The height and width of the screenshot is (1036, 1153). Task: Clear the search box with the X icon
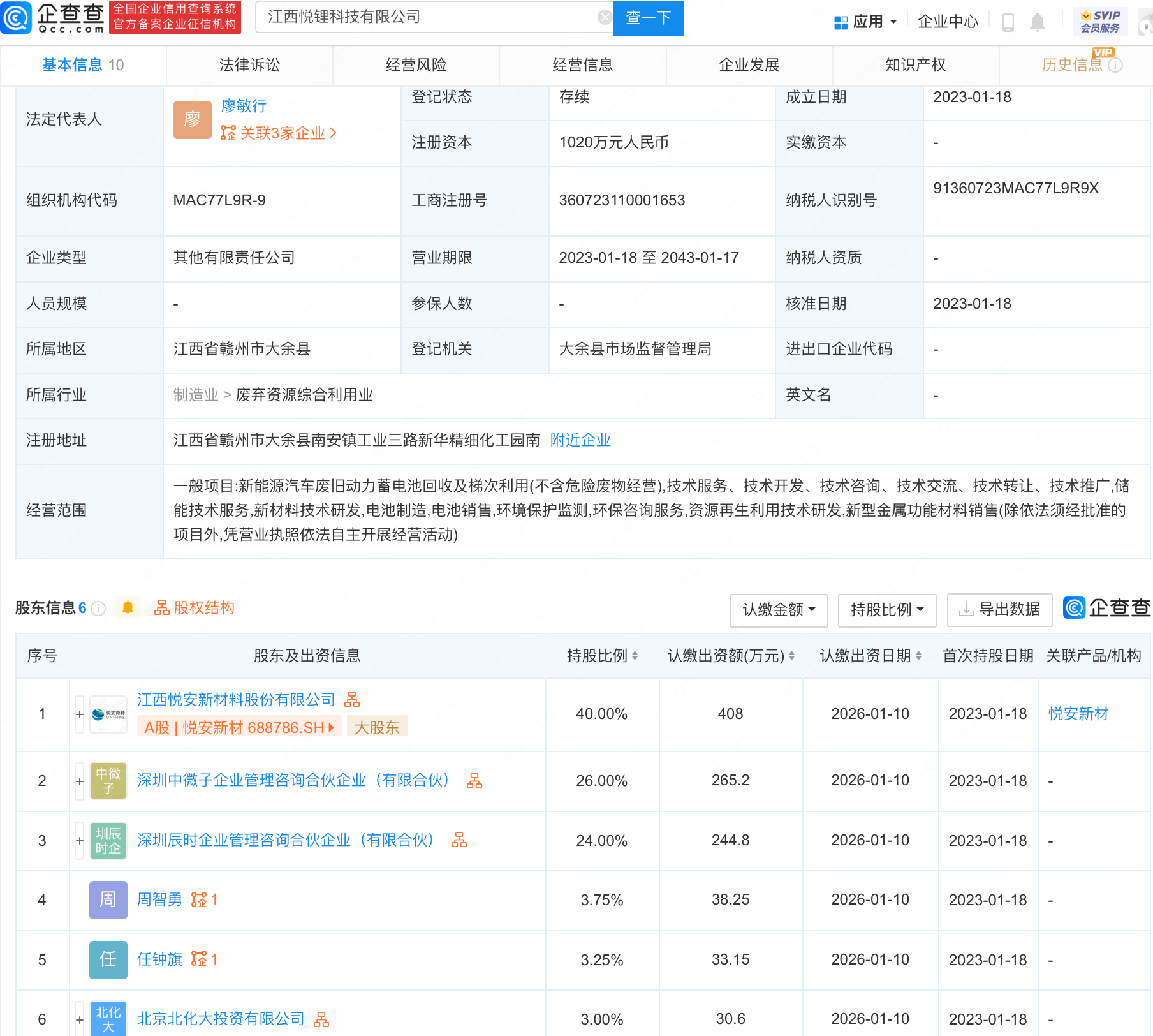point(605,17)
